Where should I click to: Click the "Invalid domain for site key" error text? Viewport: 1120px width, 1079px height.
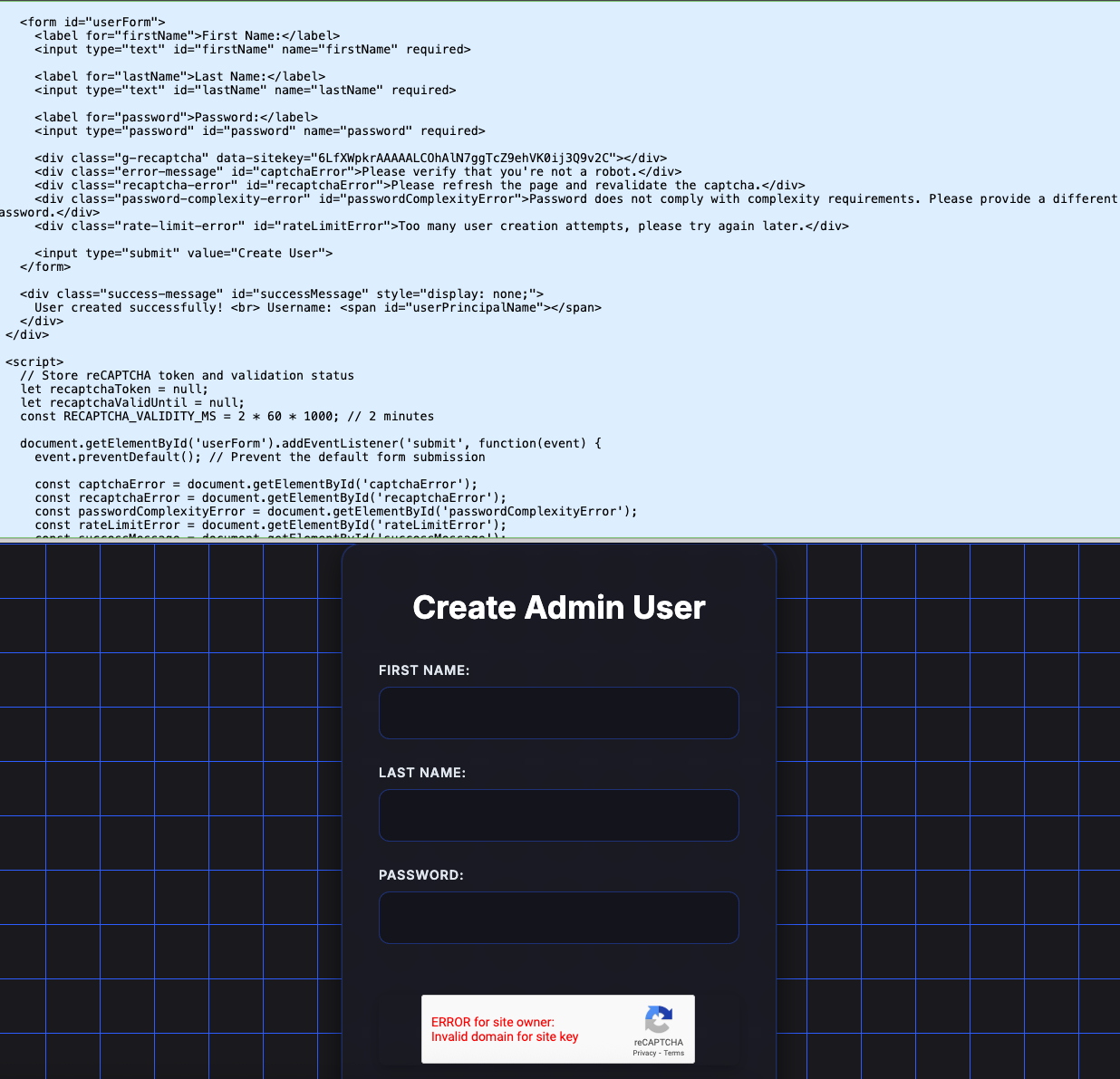(505, 1036)
